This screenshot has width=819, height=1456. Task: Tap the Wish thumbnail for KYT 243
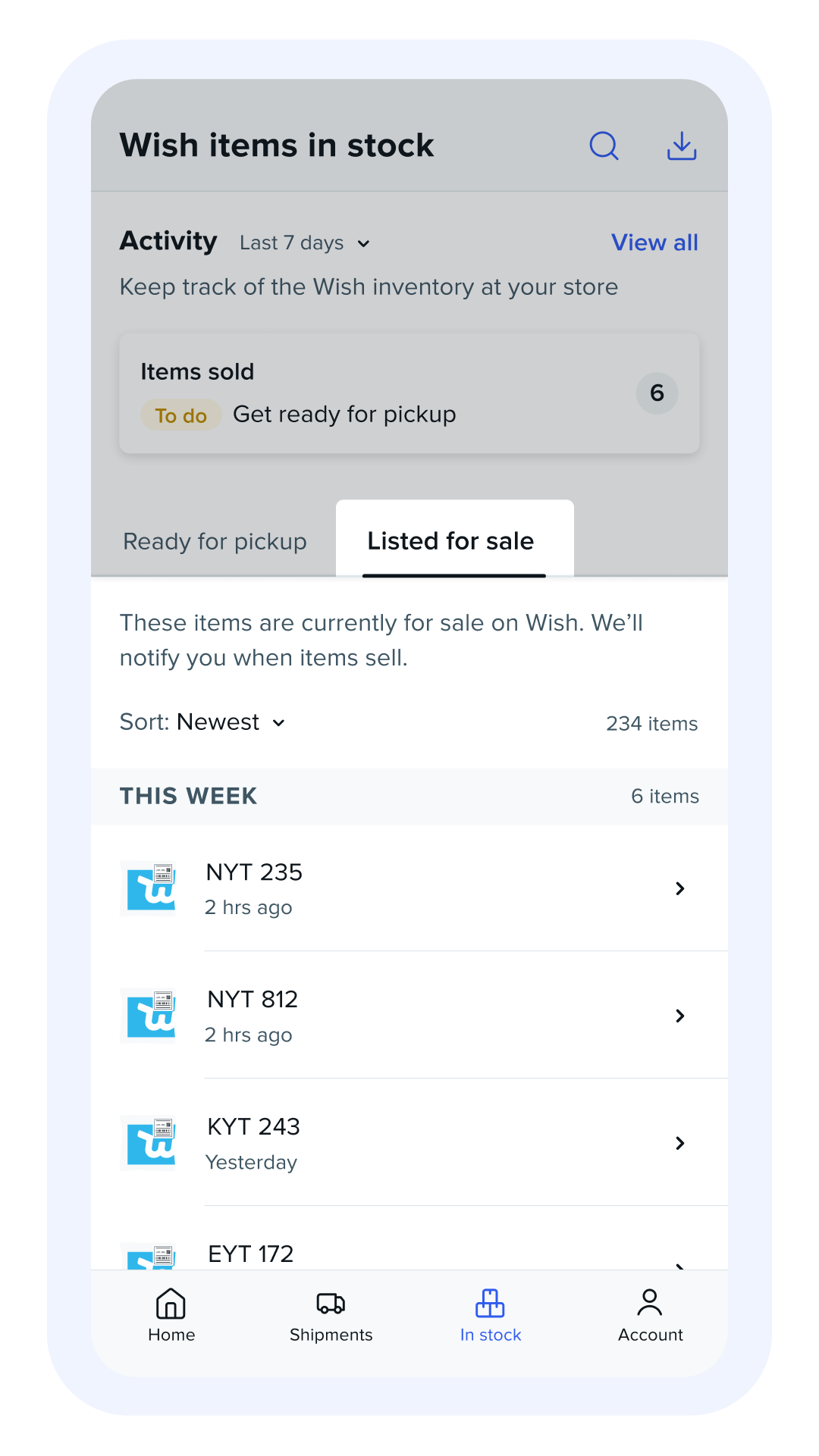click(x=149, y=1142)
